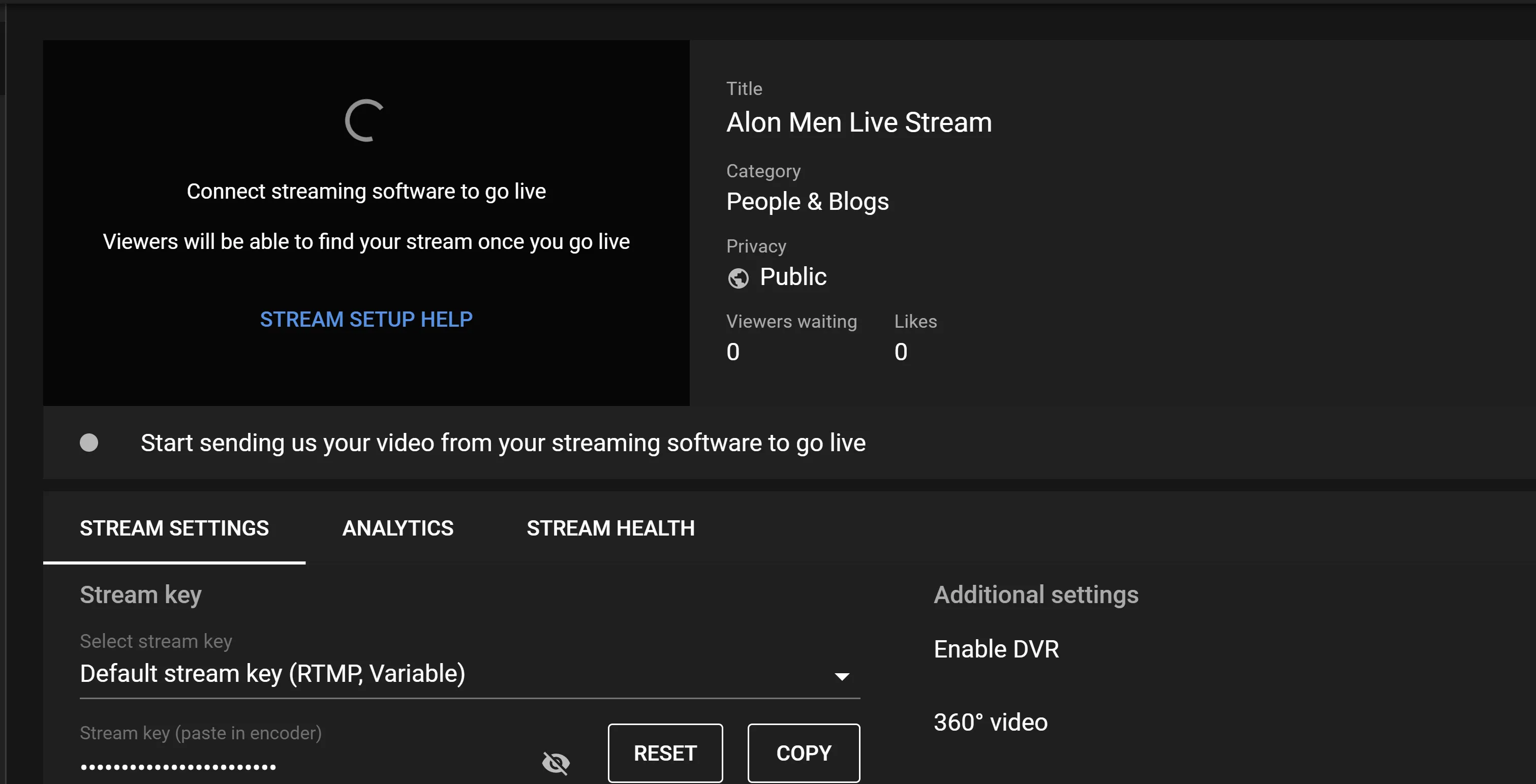Click 'Viewers will be able to find' message

[366, 242]
